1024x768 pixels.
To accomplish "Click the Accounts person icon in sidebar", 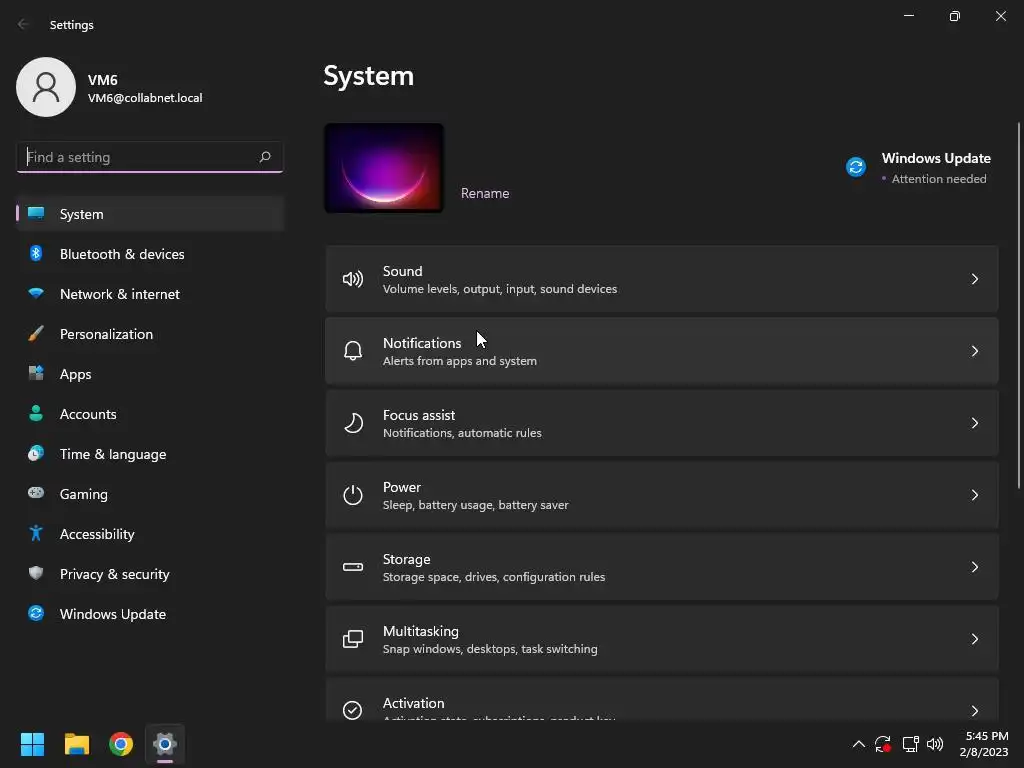I will tap(36, 413).
